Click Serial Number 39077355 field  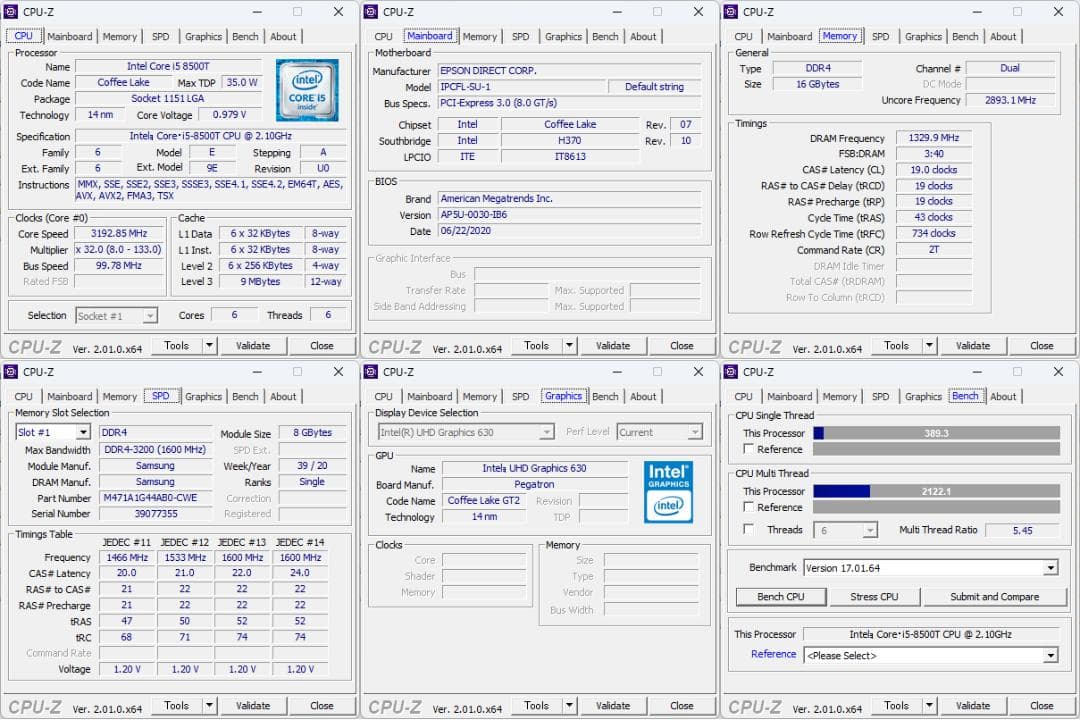156,513
